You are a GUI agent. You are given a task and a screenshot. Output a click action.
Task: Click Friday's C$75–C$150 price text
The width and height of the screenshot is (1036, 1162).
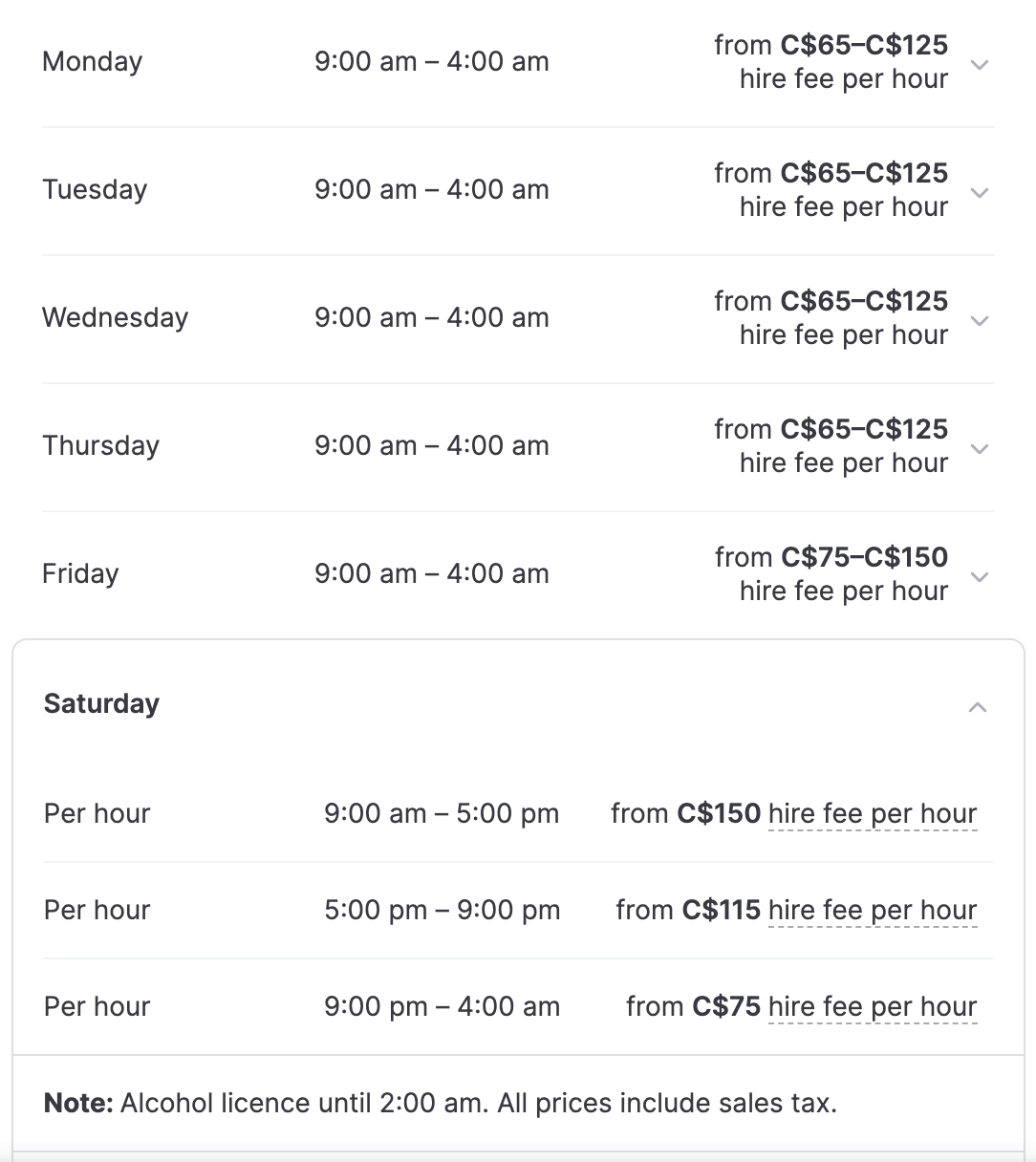click(x=864, y=558)
